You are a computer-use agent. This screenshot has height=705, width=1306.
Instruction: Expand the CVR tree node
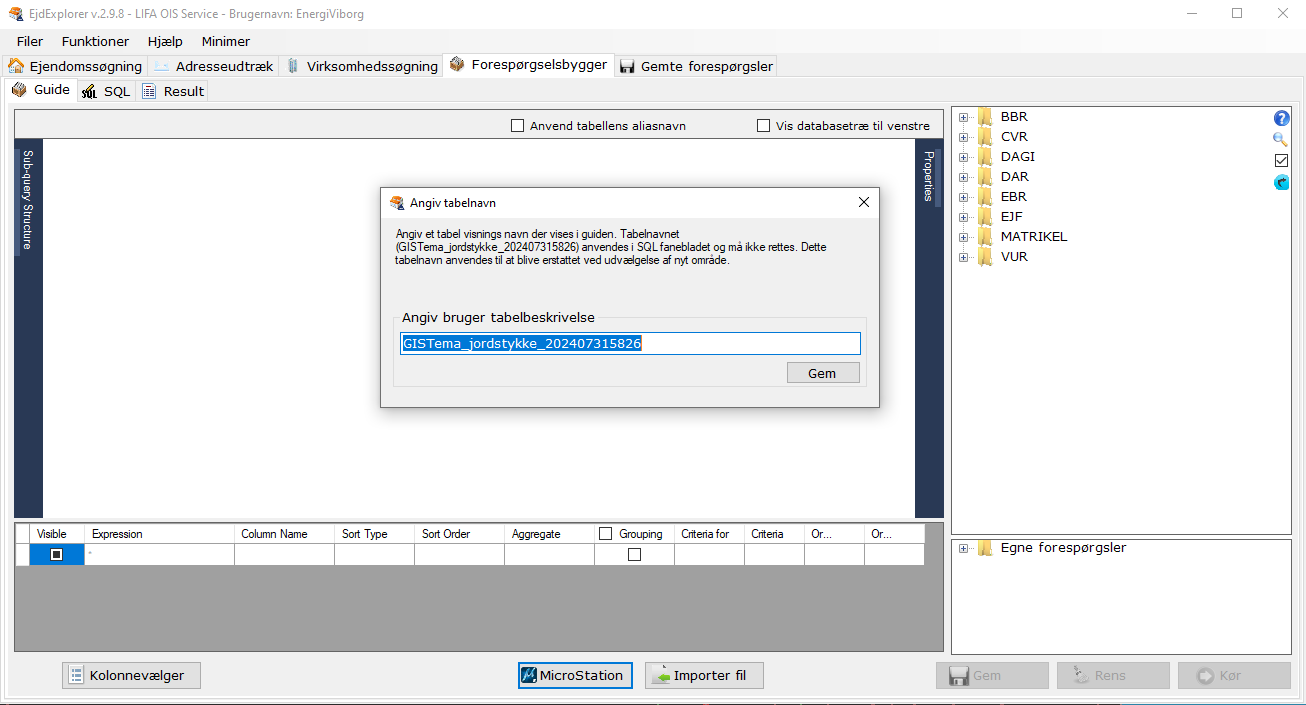tap(963, 136)
